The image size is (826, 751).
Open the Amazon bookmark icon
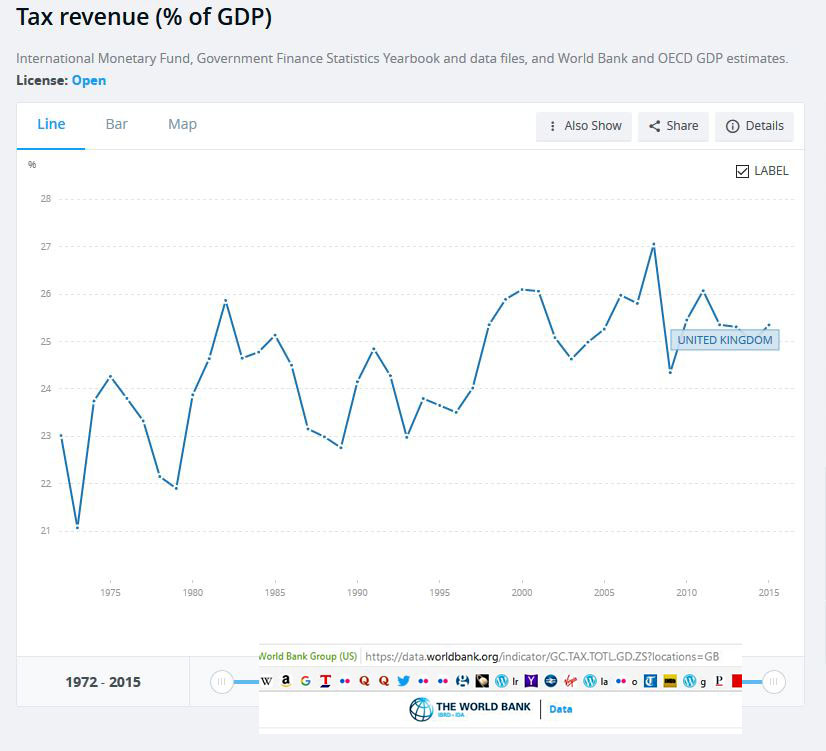click(x=284, y=681)
